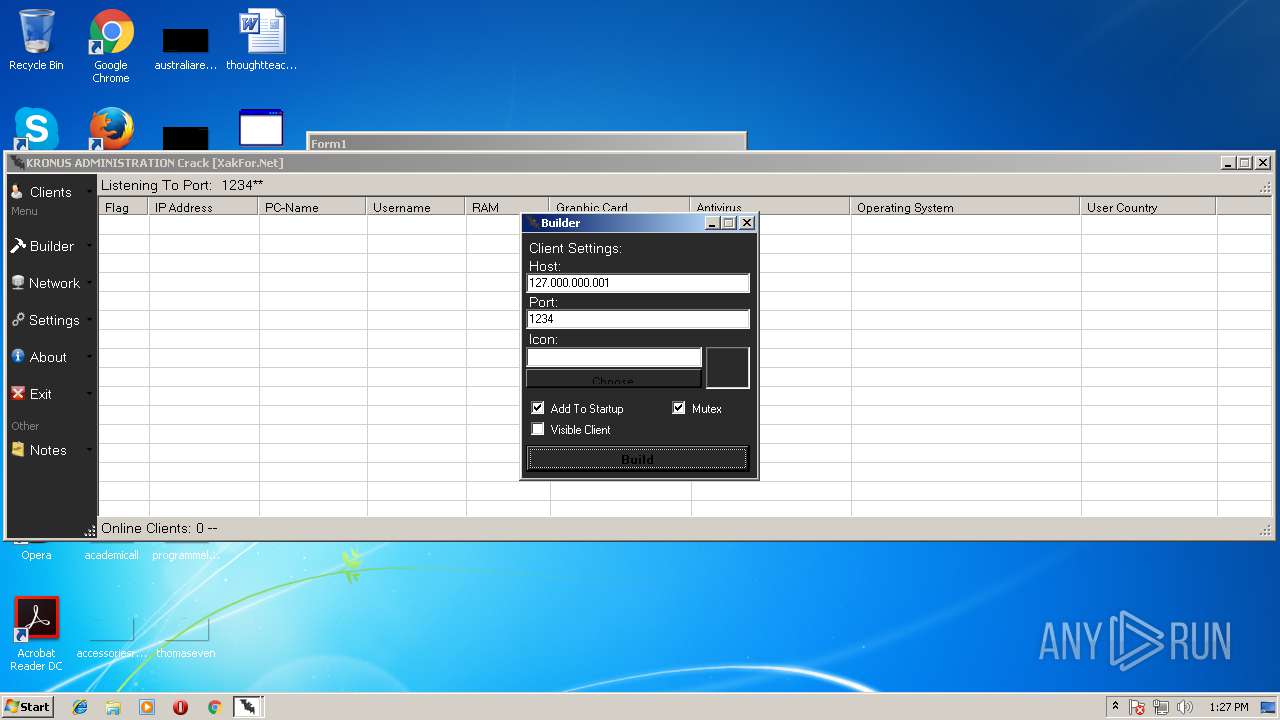Click the Host input field
The width and height of the screenshot is (1280, 720).
coord(638,283)
